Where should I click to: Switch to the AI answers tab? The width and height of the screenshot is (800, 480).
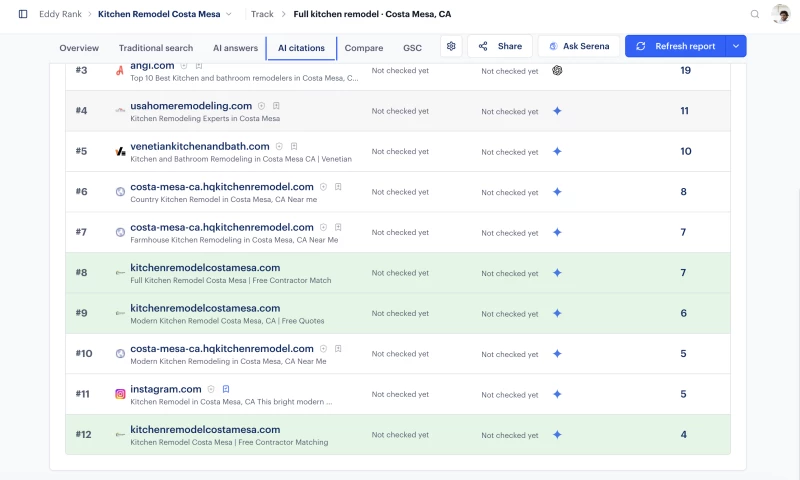[x=235, y=48]
